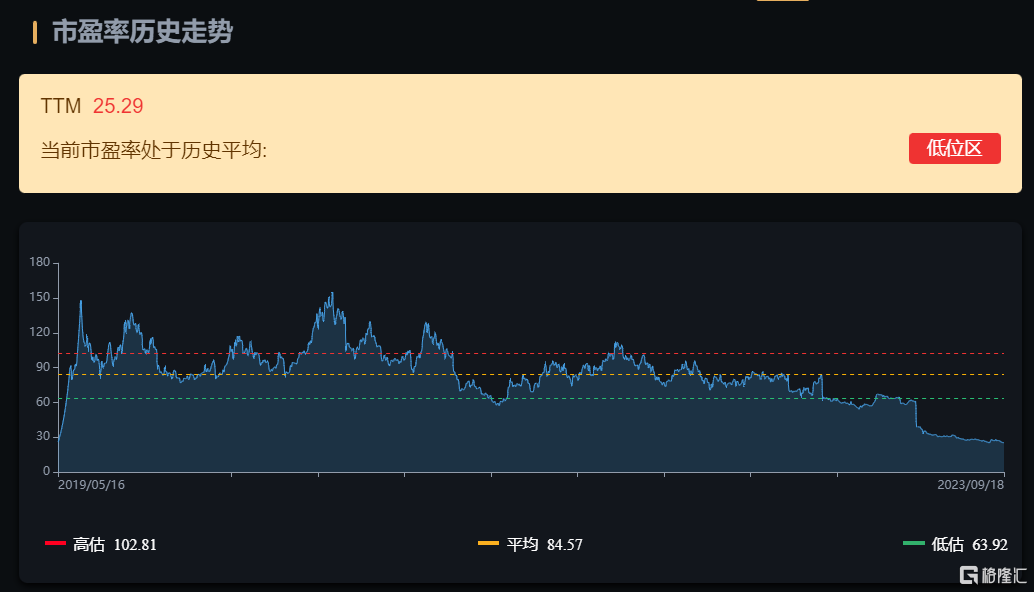Click the 90 y-axis label
Viewport: 1034px width, 592px height.
43,367
